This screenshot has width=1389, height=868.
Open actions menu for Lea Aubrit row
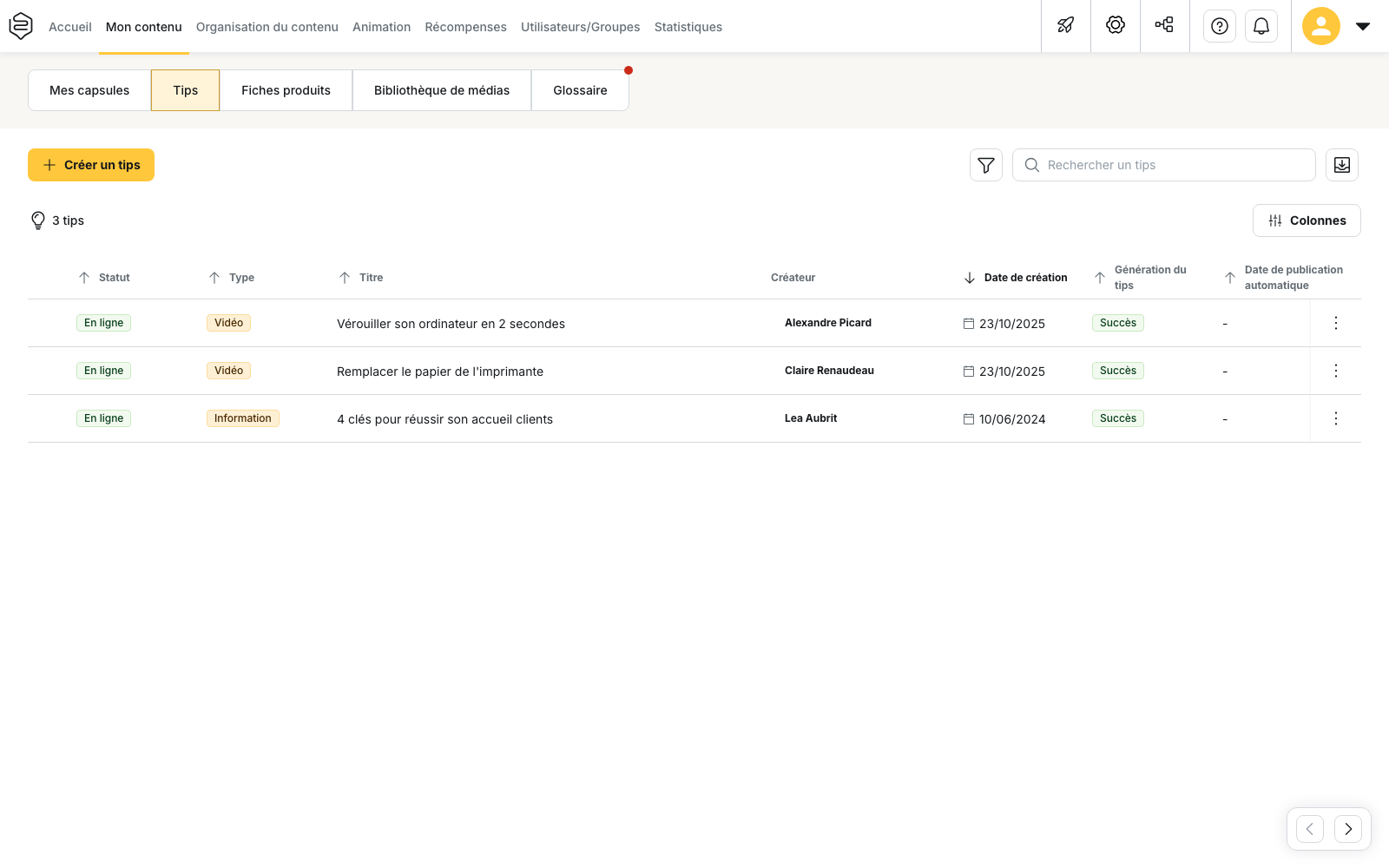coord(1336,418)
